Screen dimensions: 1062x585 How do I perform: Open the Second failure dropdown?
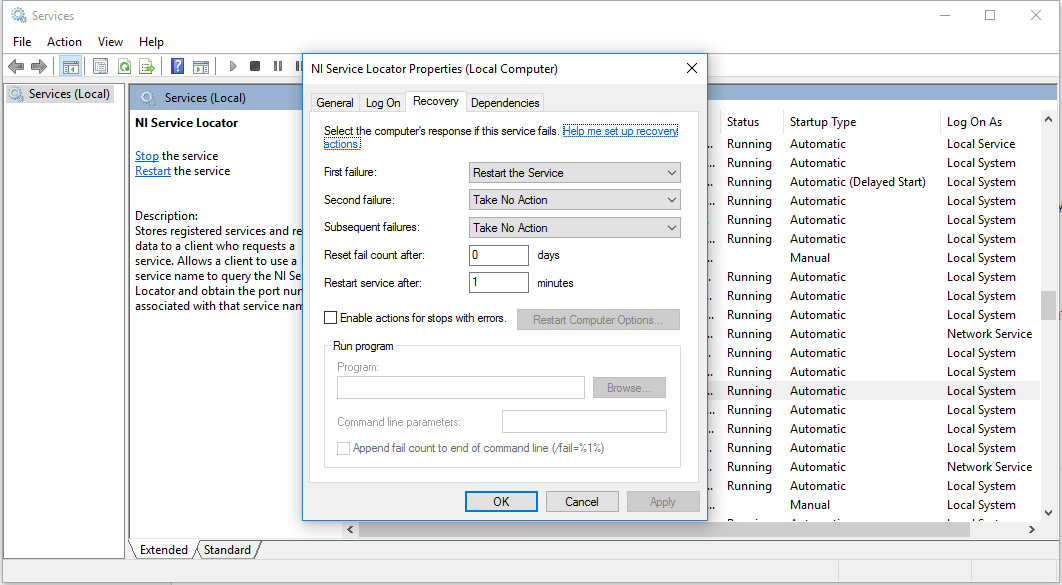pos(574,200)
